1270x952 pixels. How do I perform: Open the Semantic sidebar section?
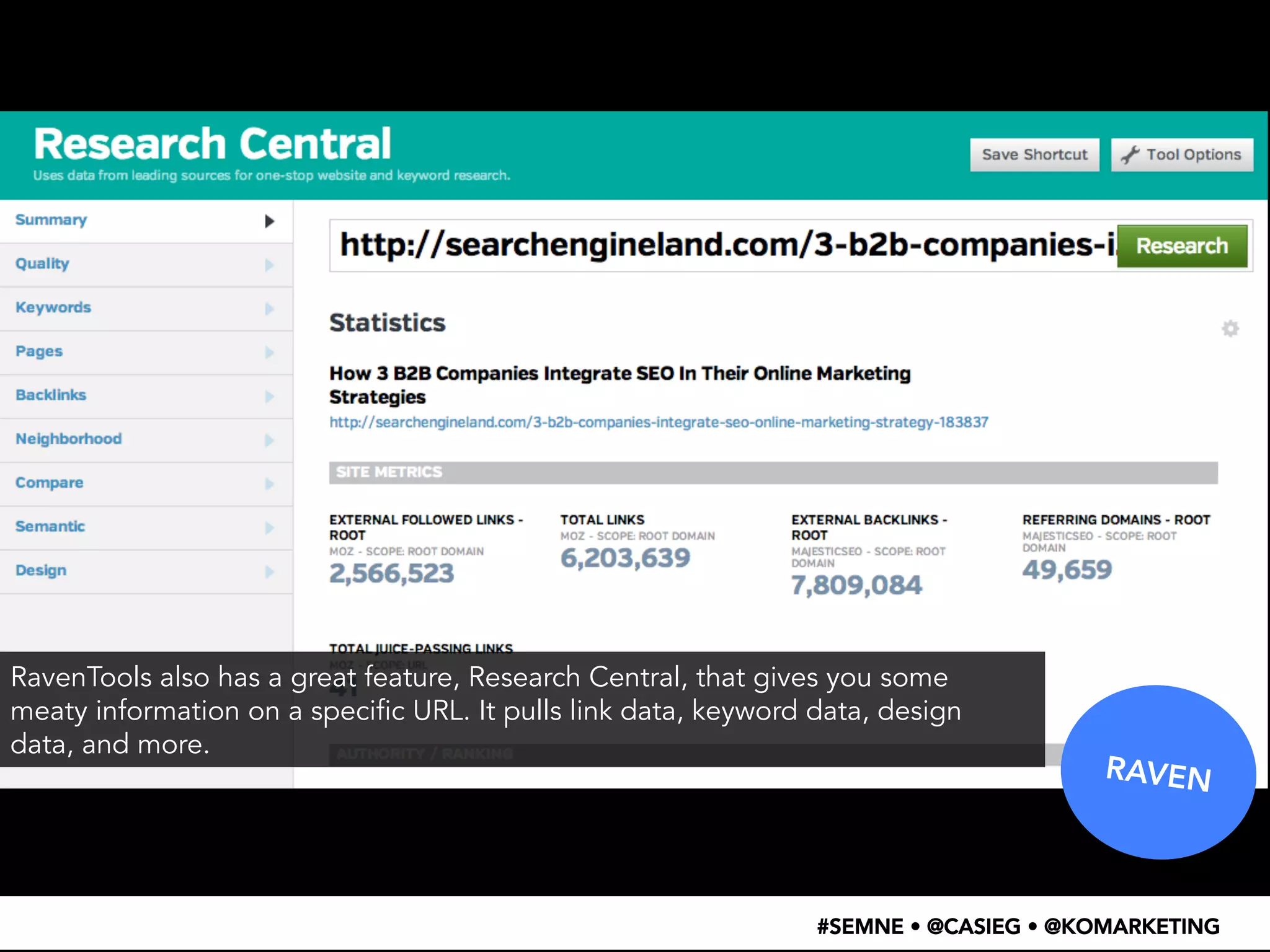coord(146,527)
